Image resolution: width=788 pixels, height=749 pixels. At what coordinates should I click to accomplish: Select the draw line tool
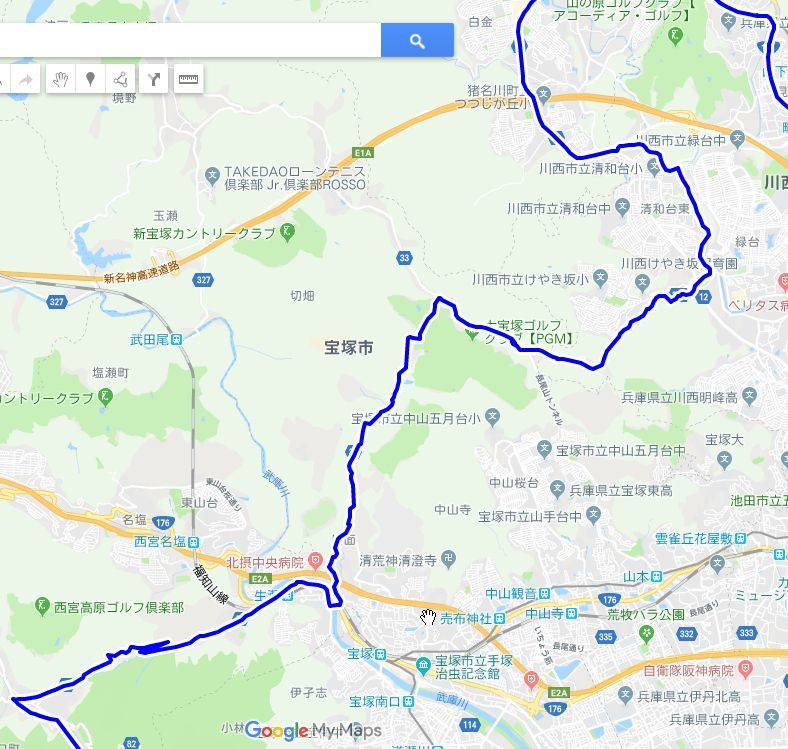(x=121, y=79)
